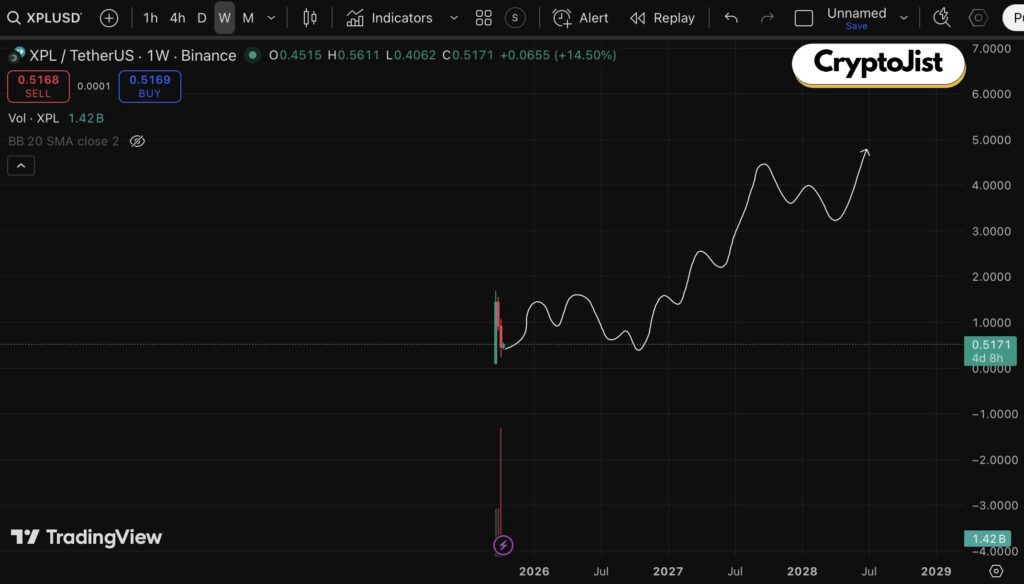Select the W weekly timeframe
The image size is (1024, 584).
tap(224, 18)
